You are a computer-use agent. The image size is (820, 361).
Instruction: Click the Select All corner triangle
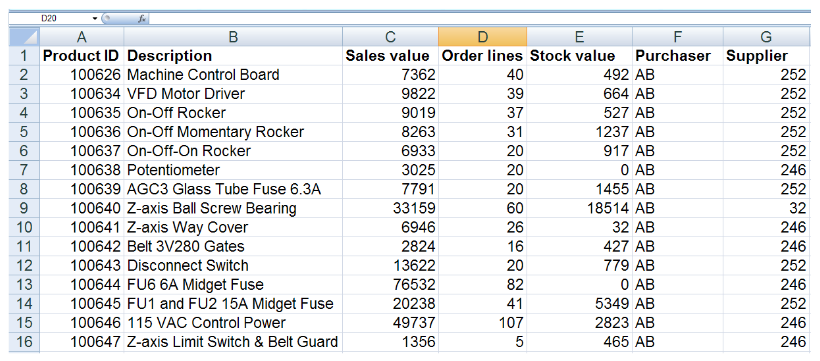click(x=24, y=37)
